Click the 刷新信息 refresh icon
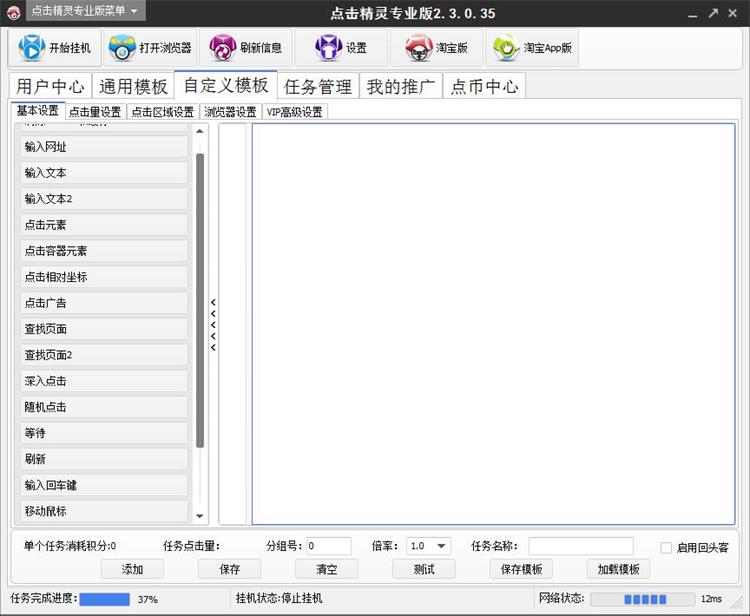Viewport: 750px width, 616px height. click(222, 48)
